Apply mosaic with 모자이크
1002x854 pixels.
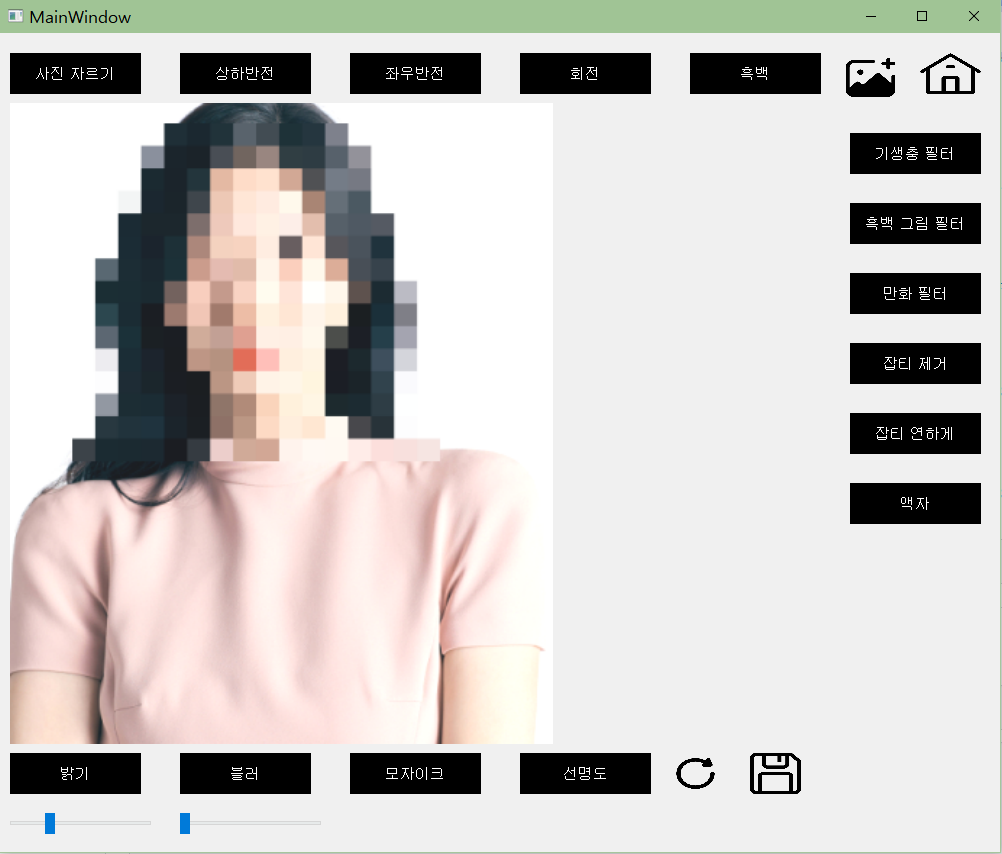point(415,773)
